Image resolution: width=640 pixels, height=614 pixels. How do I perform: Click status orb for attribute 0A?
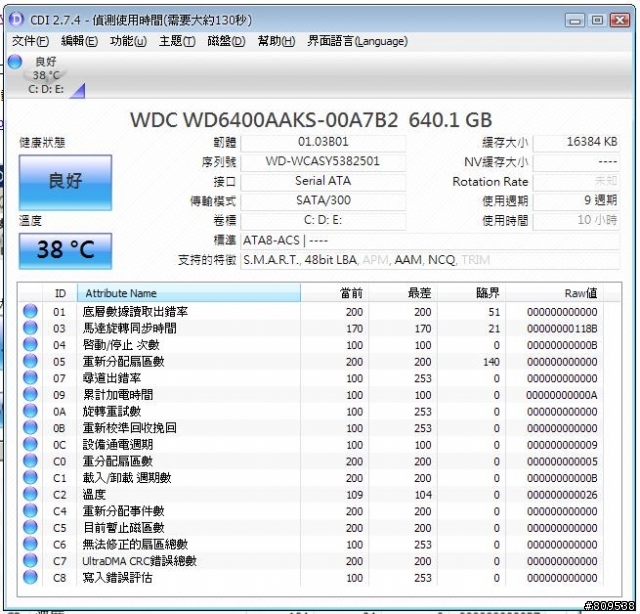tap(30, 411)
